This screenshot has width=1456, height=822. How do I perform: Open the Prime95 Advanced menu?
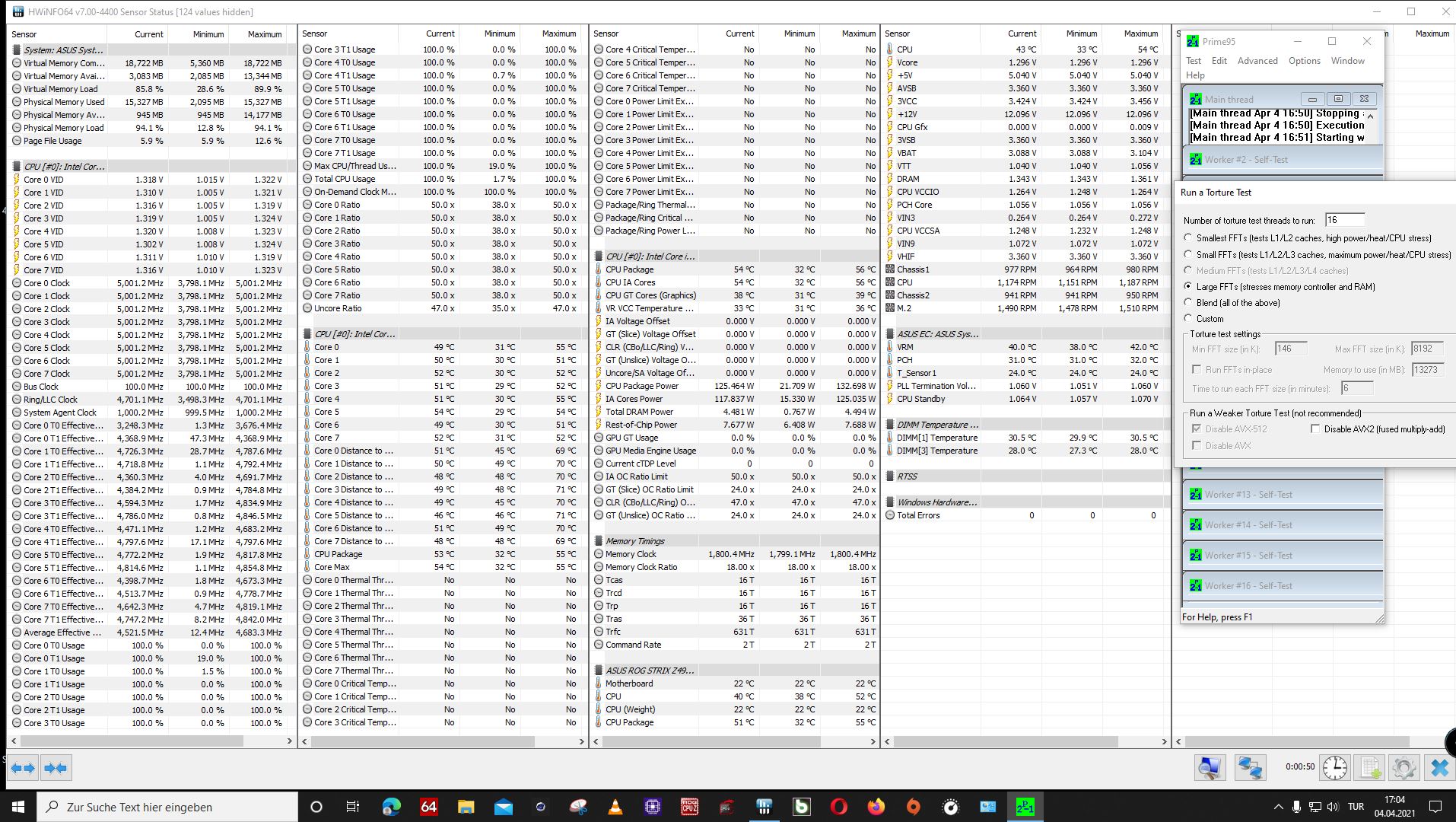tap(1257, 61)
